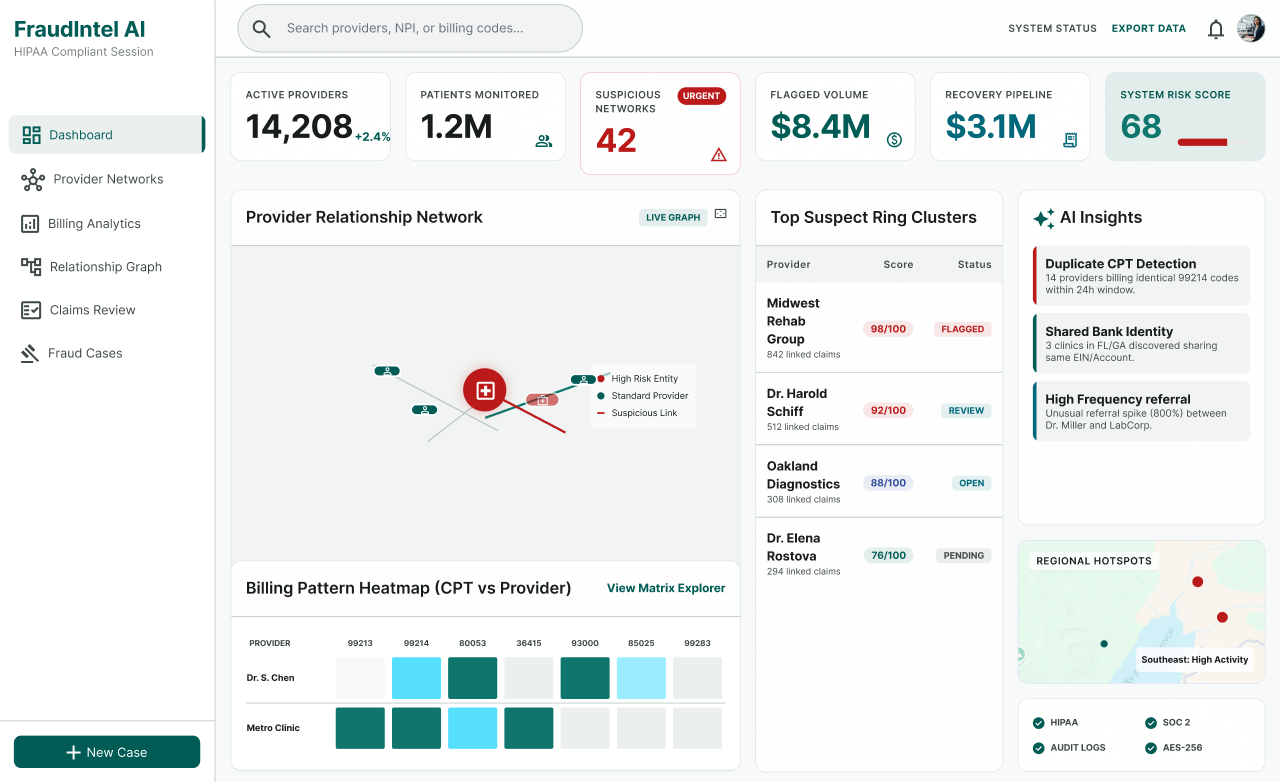Viewport: 1280px width, 782px height.
Task: Open Fraud Cases from the sidebar
Action: click(x=71, y=353)
